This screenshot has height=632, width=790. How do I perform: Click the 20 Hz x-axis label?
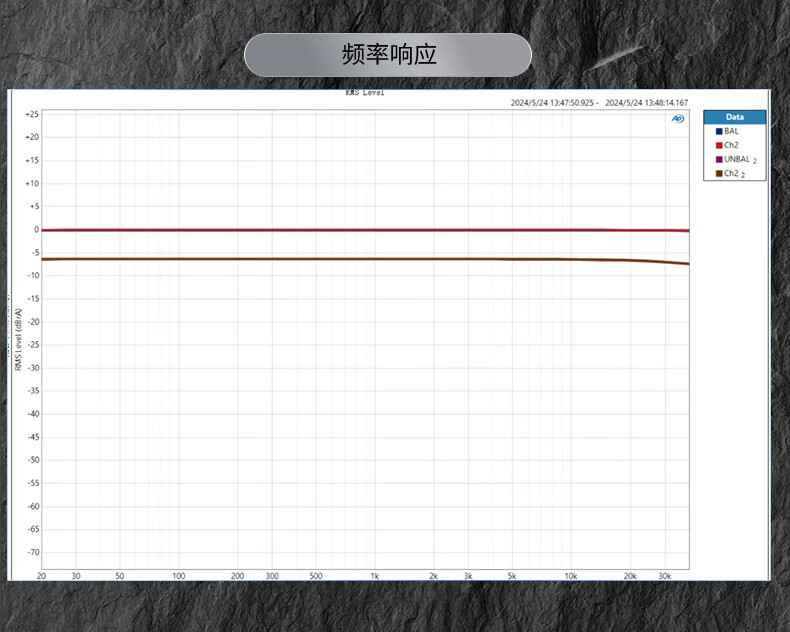(42, 577)
